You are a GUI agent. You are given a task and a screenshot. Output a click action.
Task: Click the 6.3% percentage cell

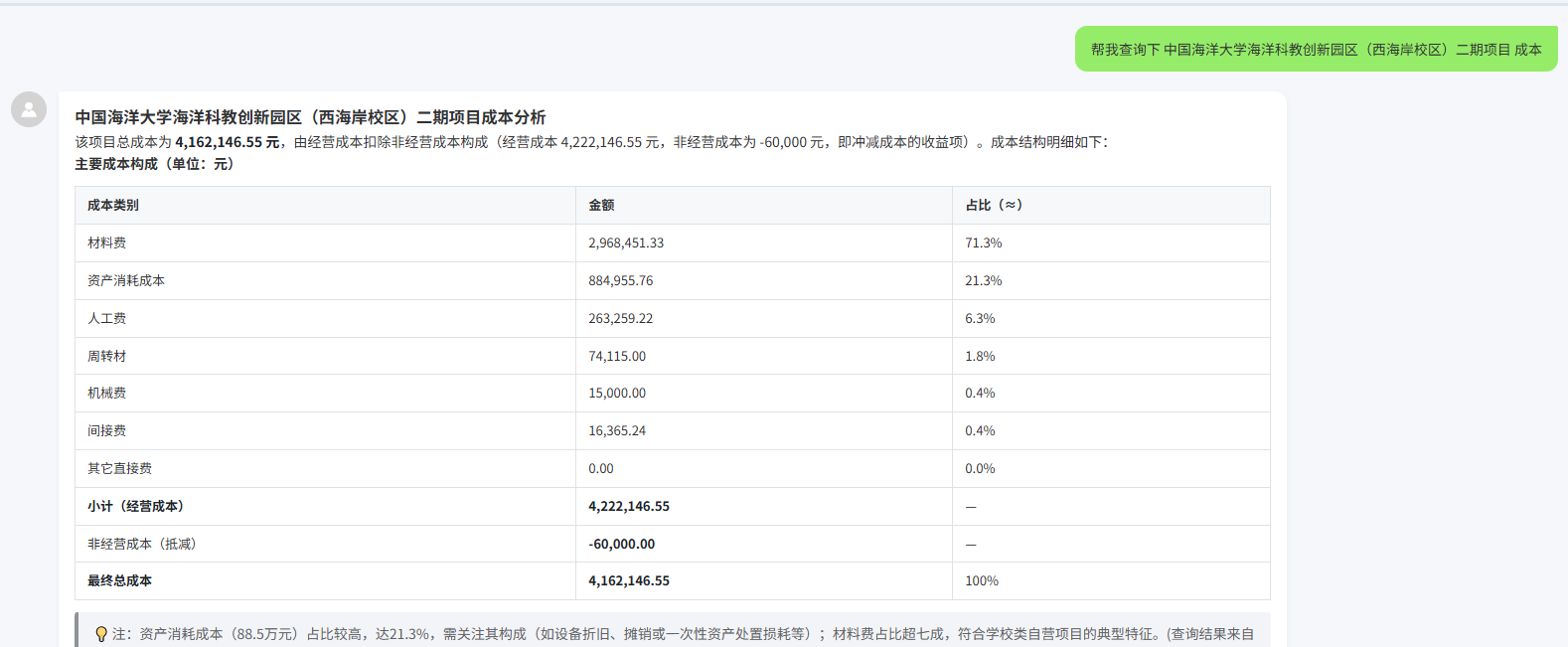click(980, 318)
